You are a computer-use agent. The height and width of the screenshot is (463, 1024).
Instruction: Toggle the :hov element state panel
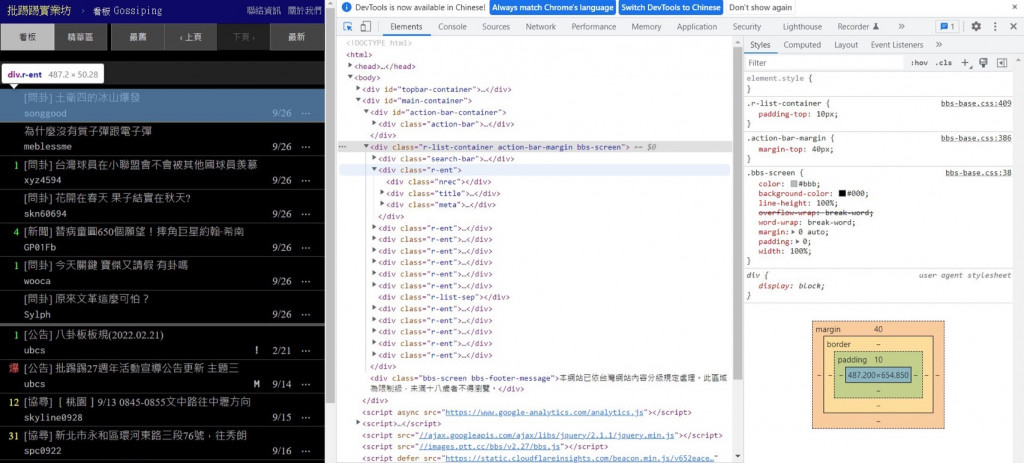pyautogui.click(x=919, y=63)
